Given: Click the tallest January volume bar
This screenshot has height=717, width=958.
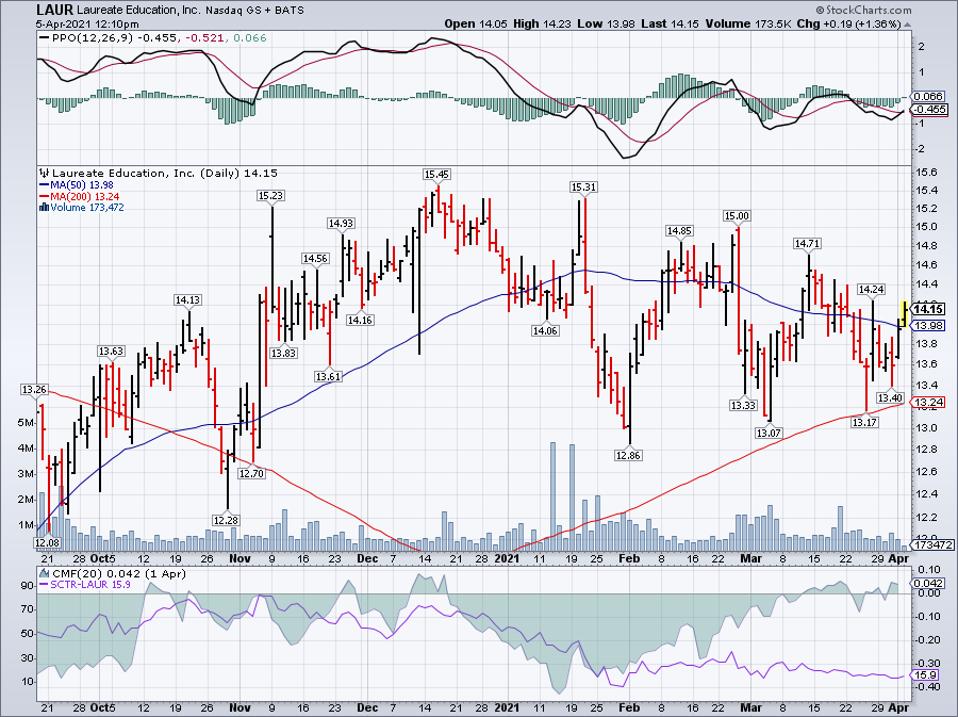Looking at the screenshot, I should [553, 497].
